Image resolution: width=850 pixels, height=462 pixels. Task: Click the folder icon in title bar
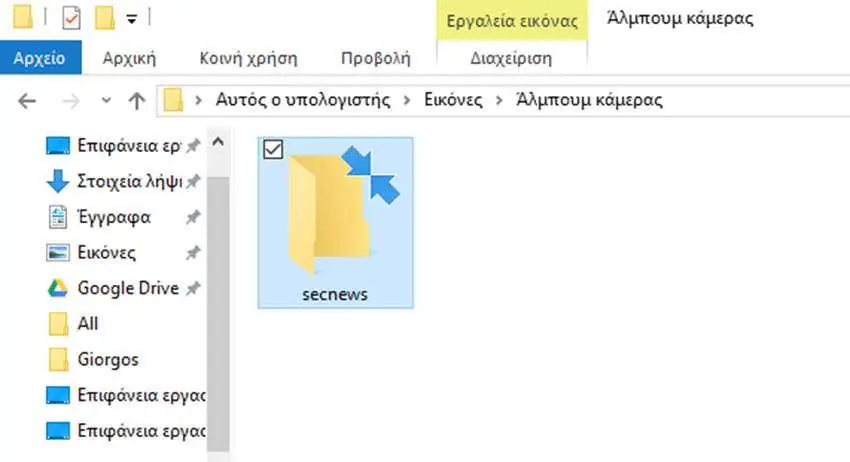click(x=23, y=17)
